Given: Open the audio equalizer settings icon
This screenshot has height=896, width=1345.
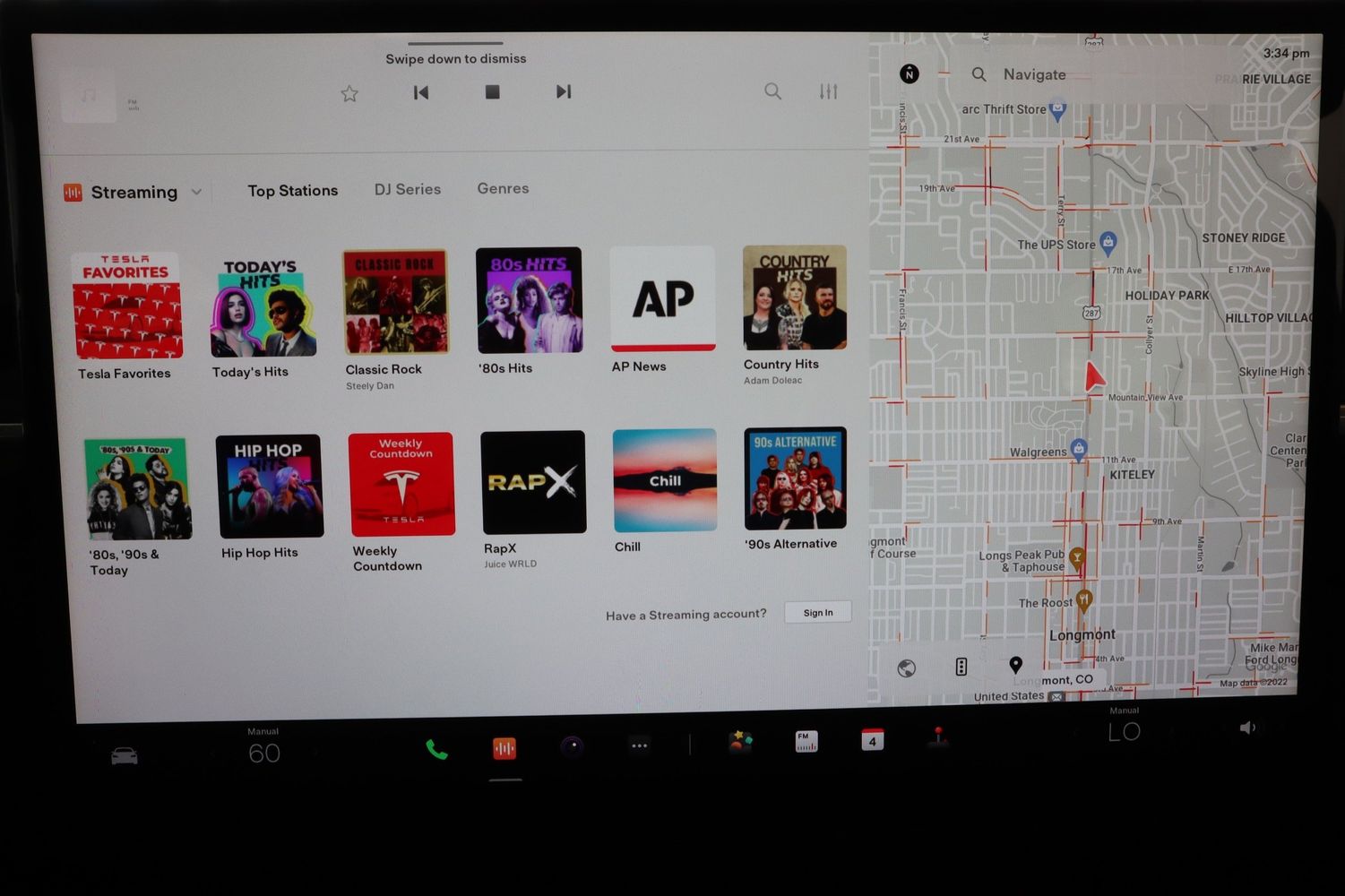Looking at the screenshot, I should pos(829,90).
